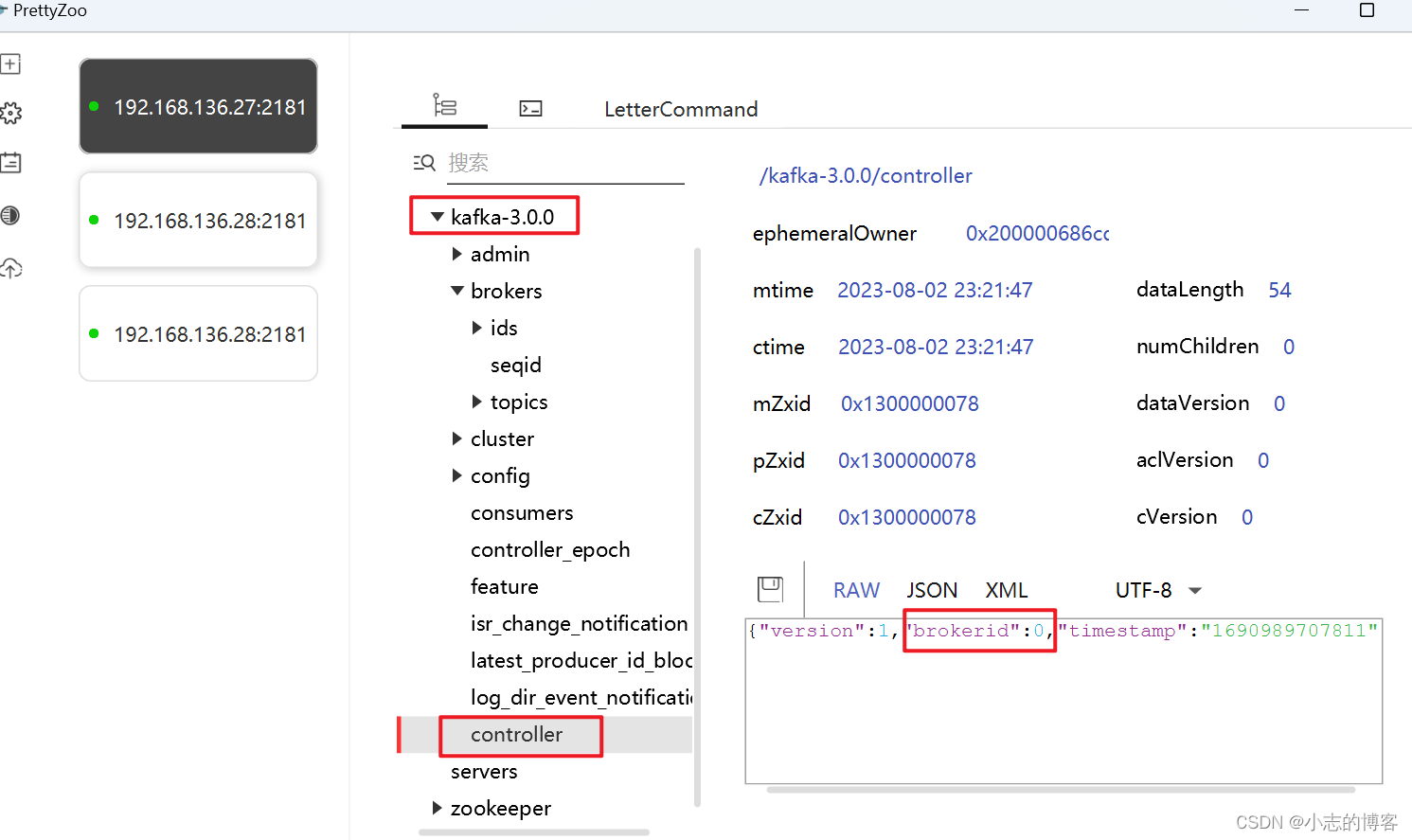Select the controller_epoch tree node
Image resolution: width=1412 pixels, height=840 pixels.
coord(550,549)
